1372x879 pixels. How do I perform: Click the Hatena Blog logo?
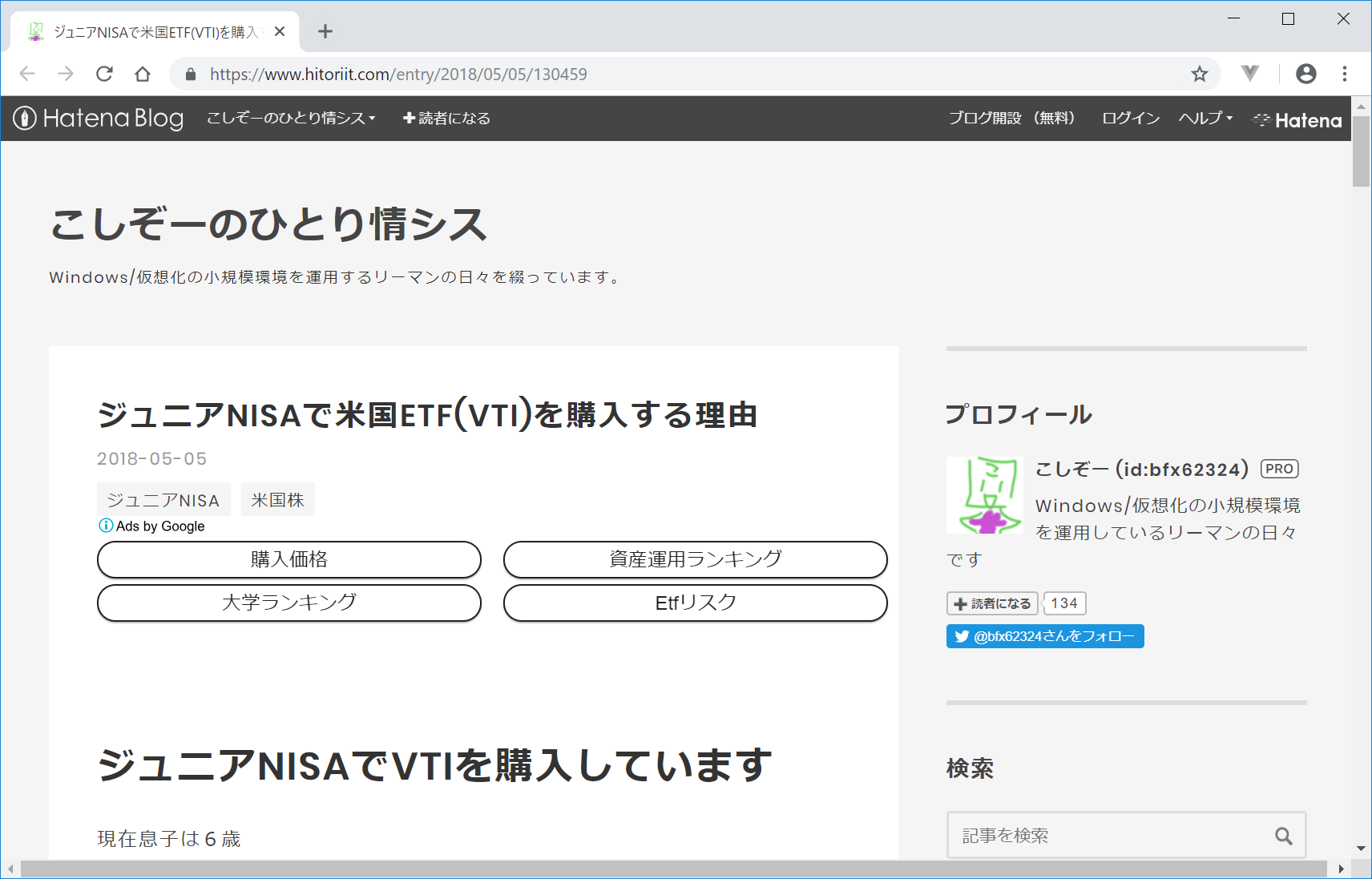(x=99, y=119)
